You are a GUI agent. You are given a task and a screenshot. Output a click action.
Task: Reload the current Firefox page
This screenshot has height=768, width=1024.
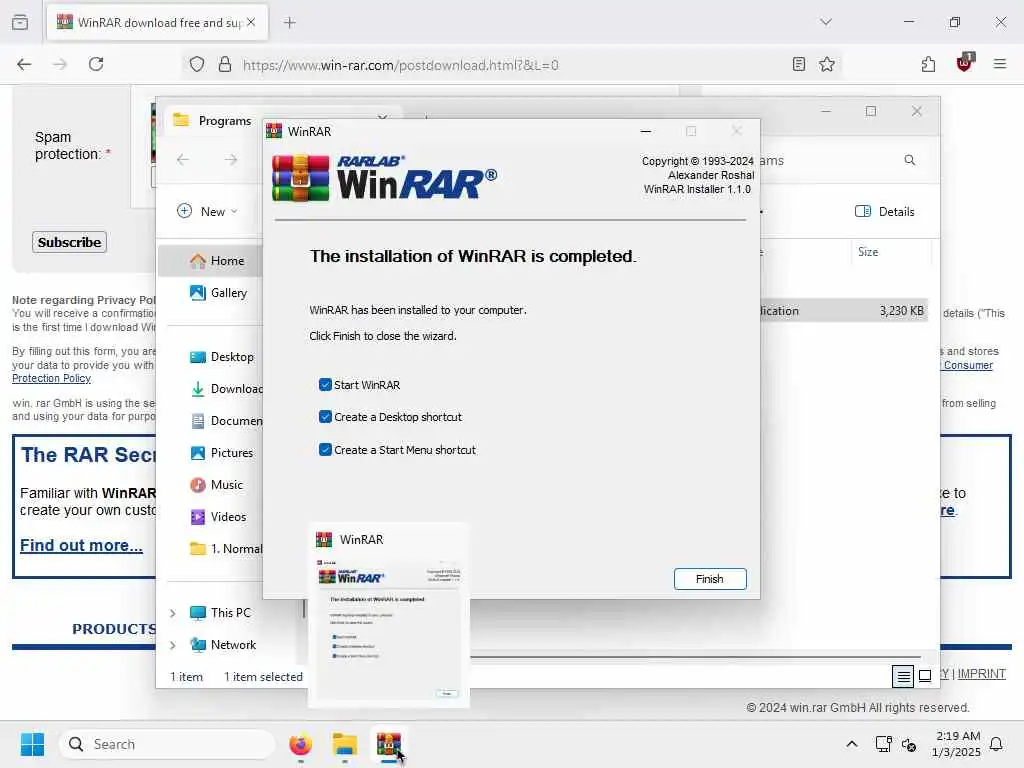click(x=96, y=64)
